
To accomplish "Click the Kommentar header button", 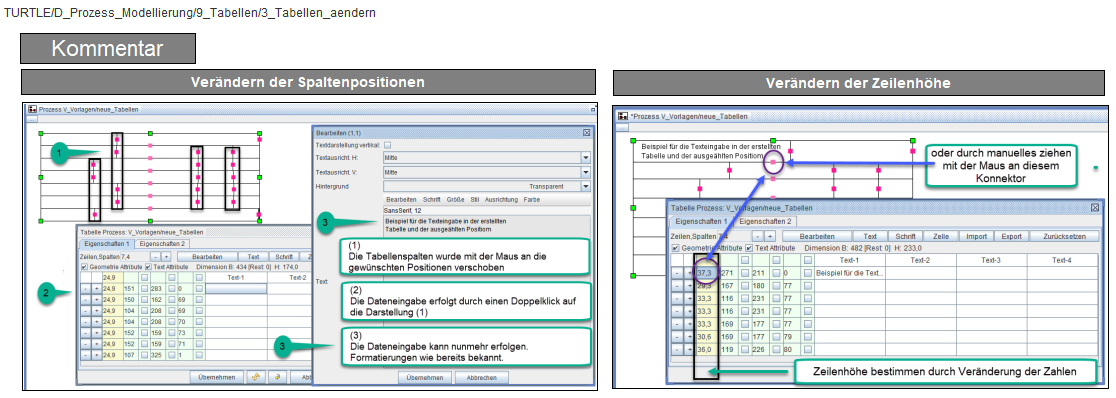I will click(x=107, y=48).
